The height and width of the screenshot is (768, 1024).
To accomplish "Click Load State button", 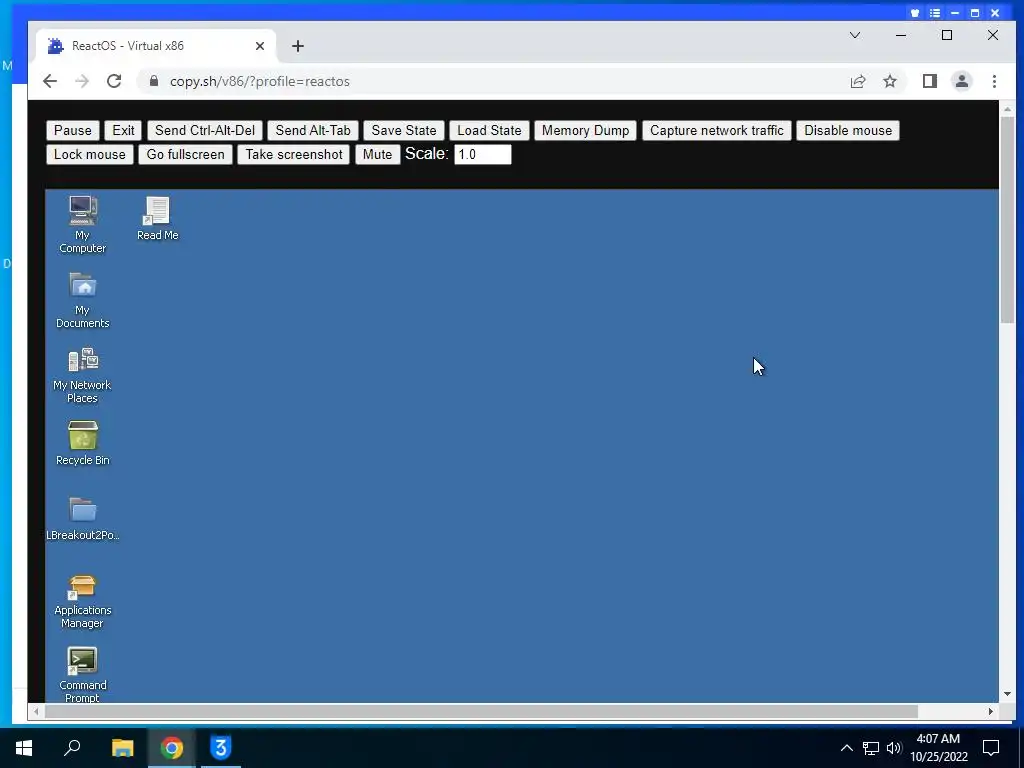I will point(489,130).
